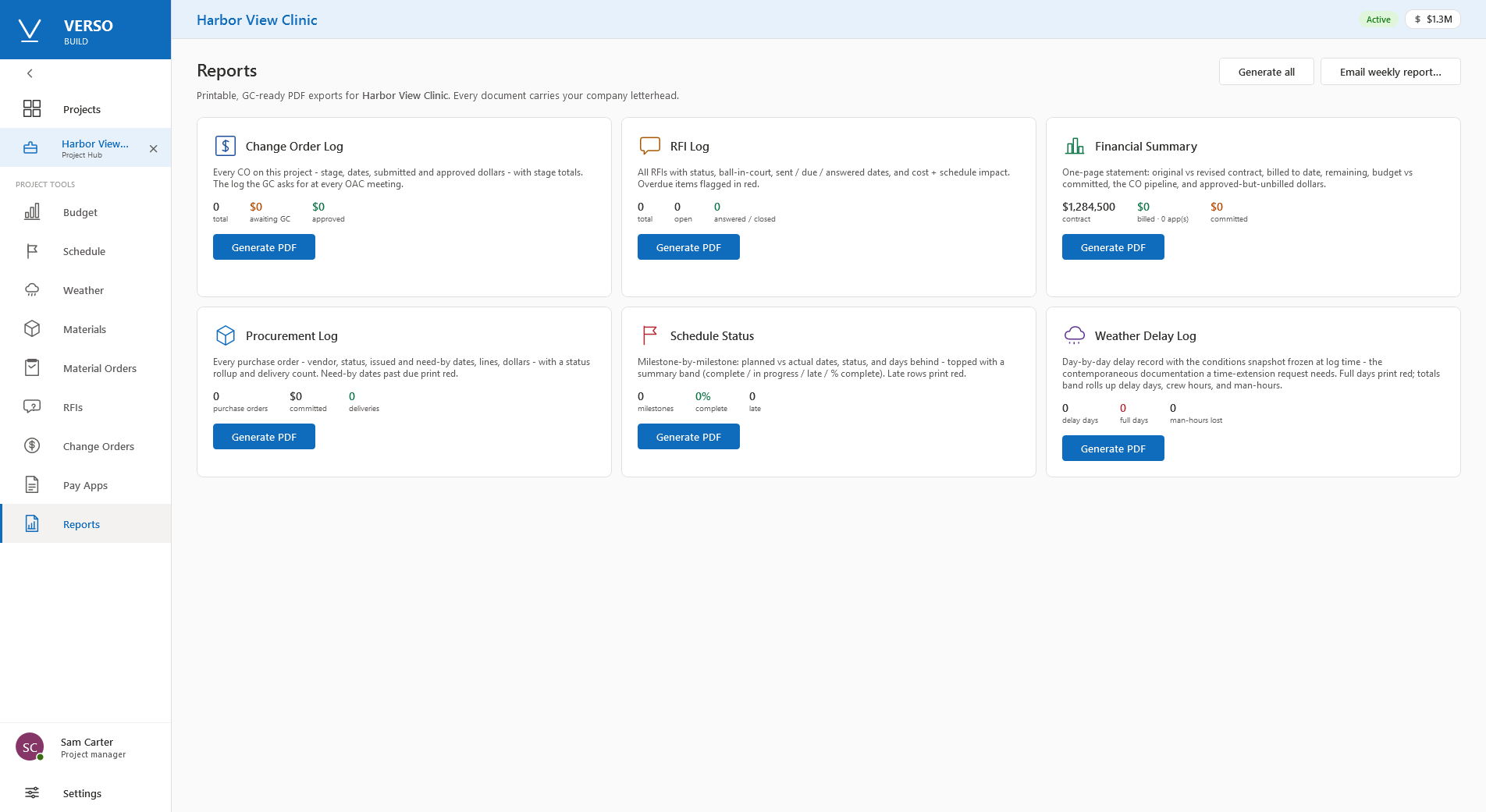Select the Reports menu item
Screen dimensions: 1486x812
(86, 524)
